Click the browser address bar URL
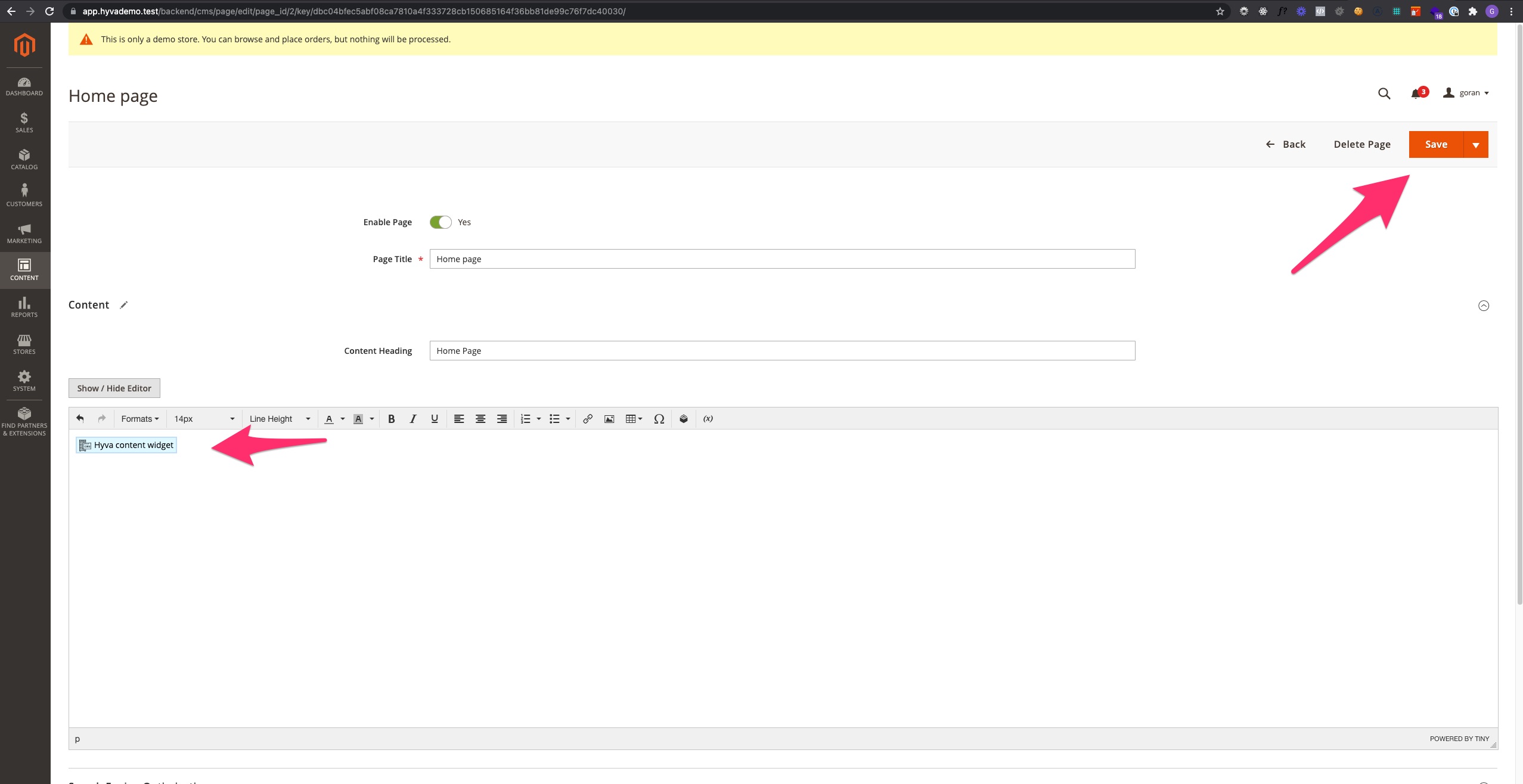This screenshot has width=1523, height=784. (353, 11)
